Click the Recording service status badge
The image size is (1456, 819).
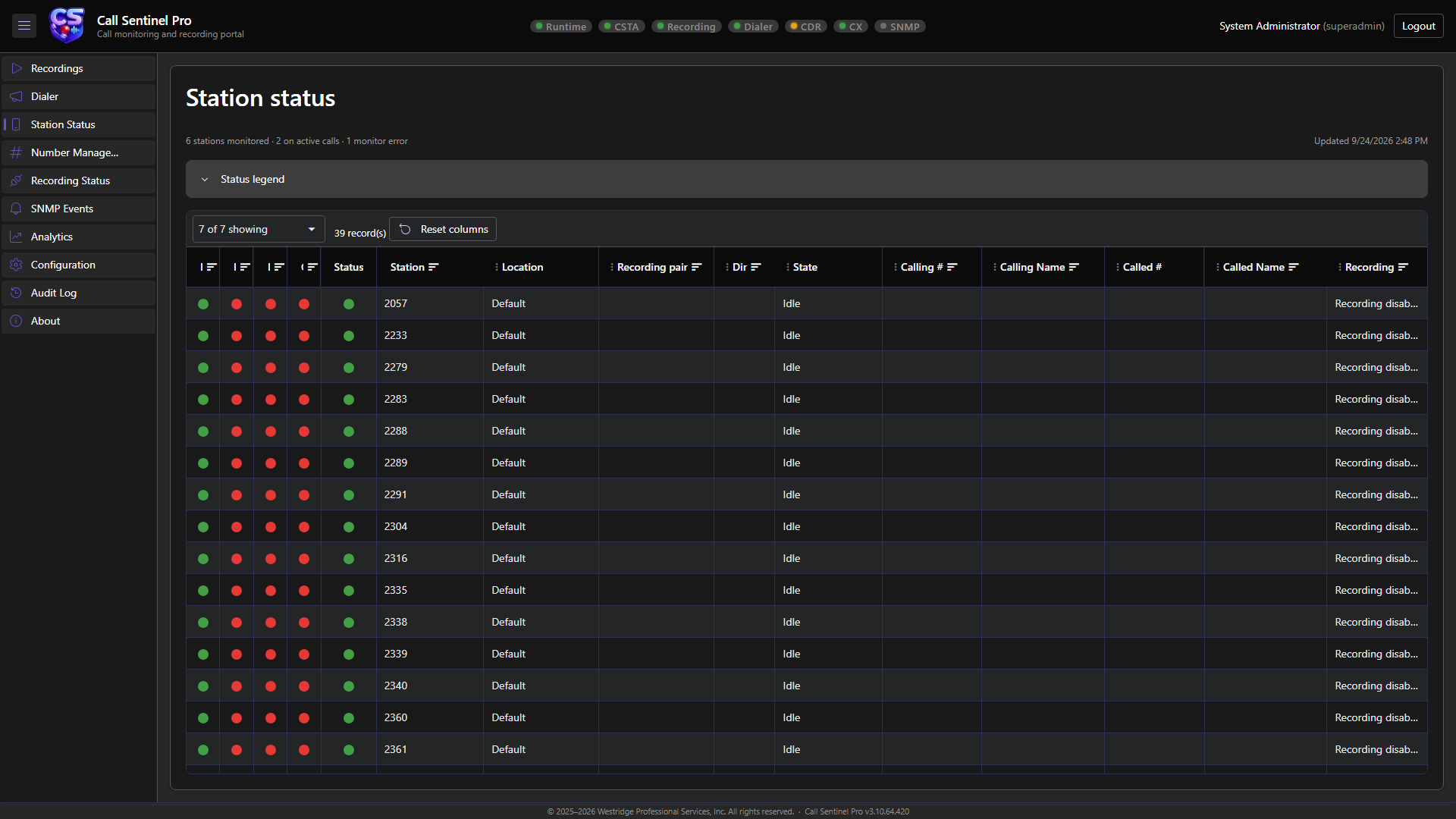686,27
